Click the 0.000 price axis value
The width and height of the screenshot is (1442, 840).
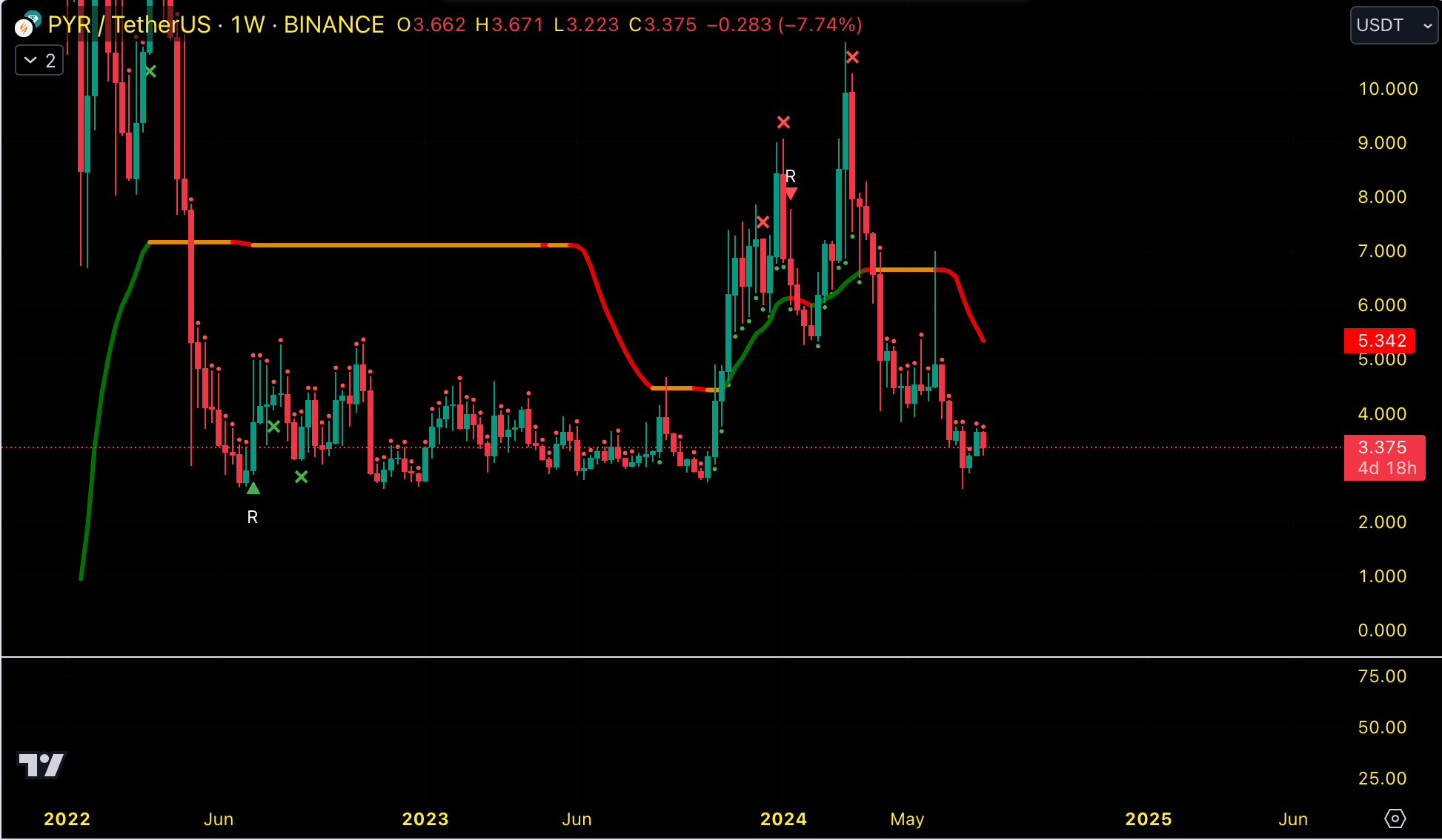[x=1382, y=630]
